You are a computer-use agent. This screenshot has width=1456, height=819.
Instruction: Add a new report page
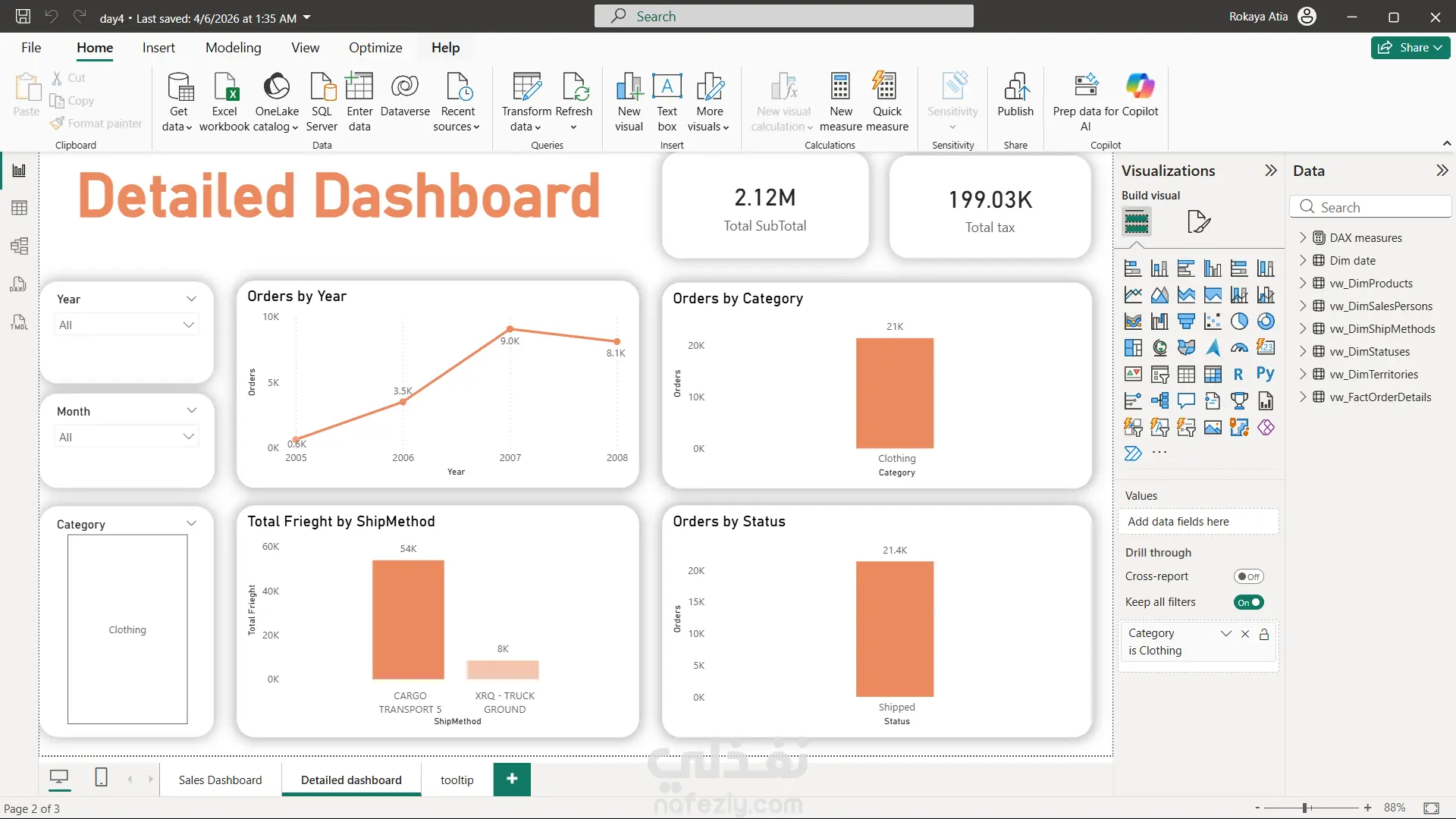click(x=512, y=779)
